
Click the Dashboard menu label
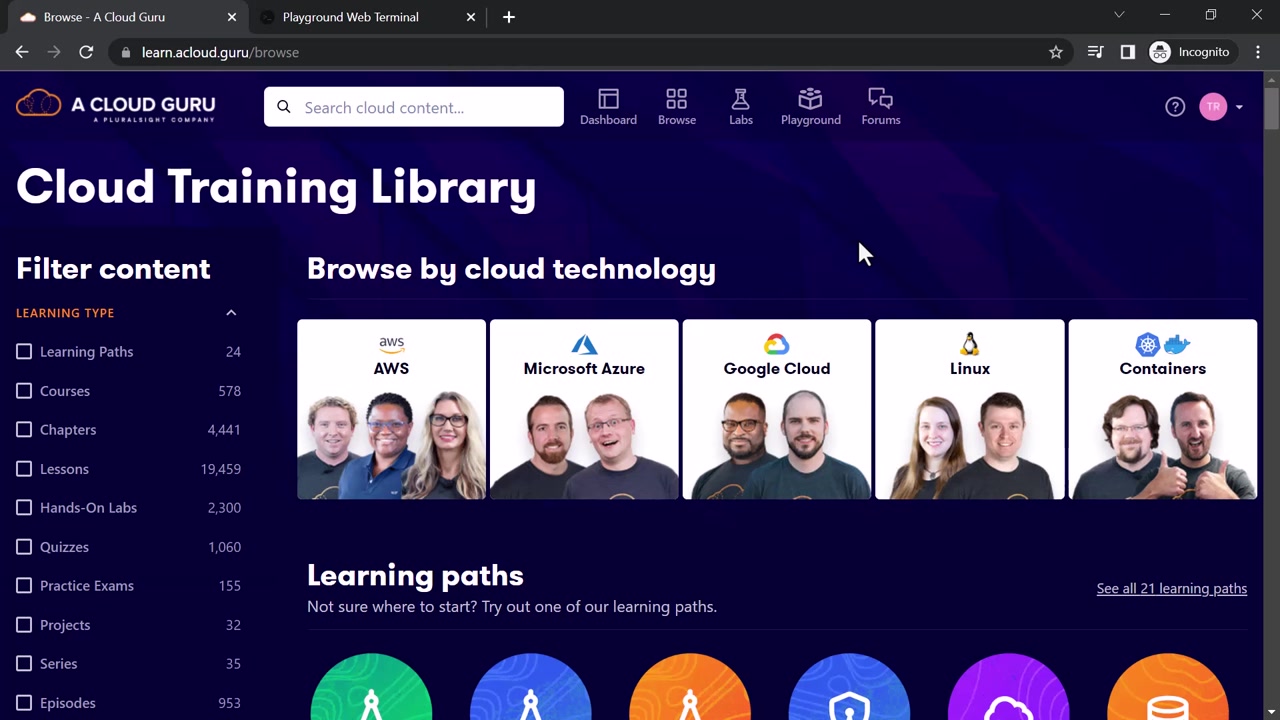pos(608,120)
